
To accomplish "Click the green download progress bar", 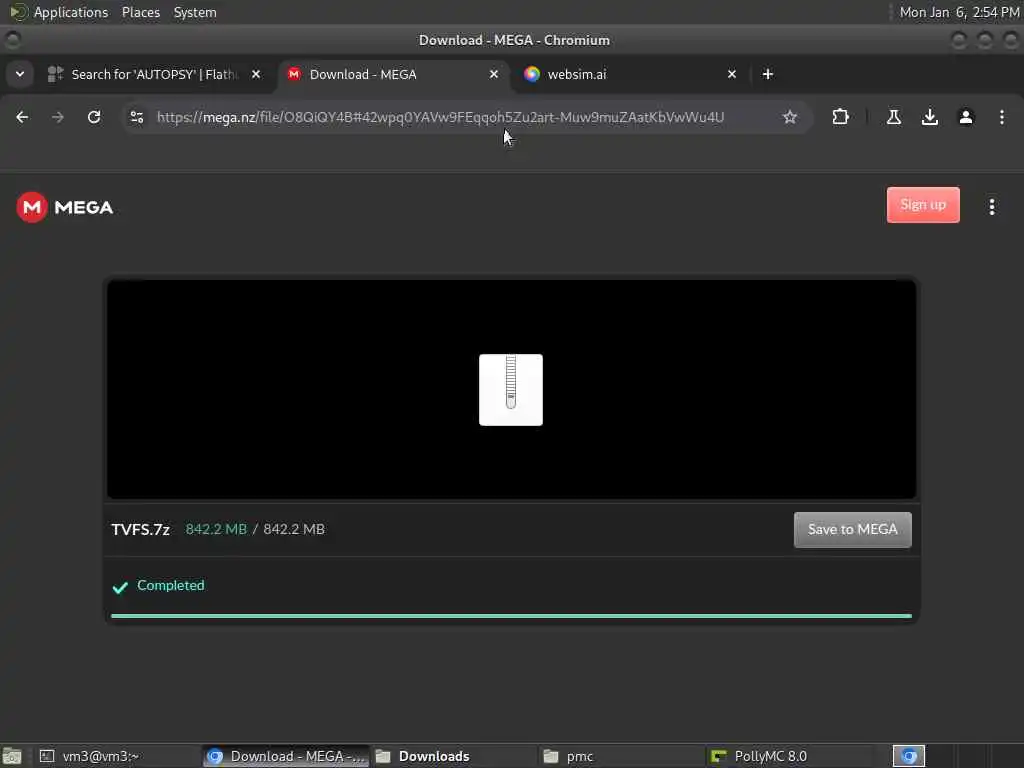I will (511, 616).
